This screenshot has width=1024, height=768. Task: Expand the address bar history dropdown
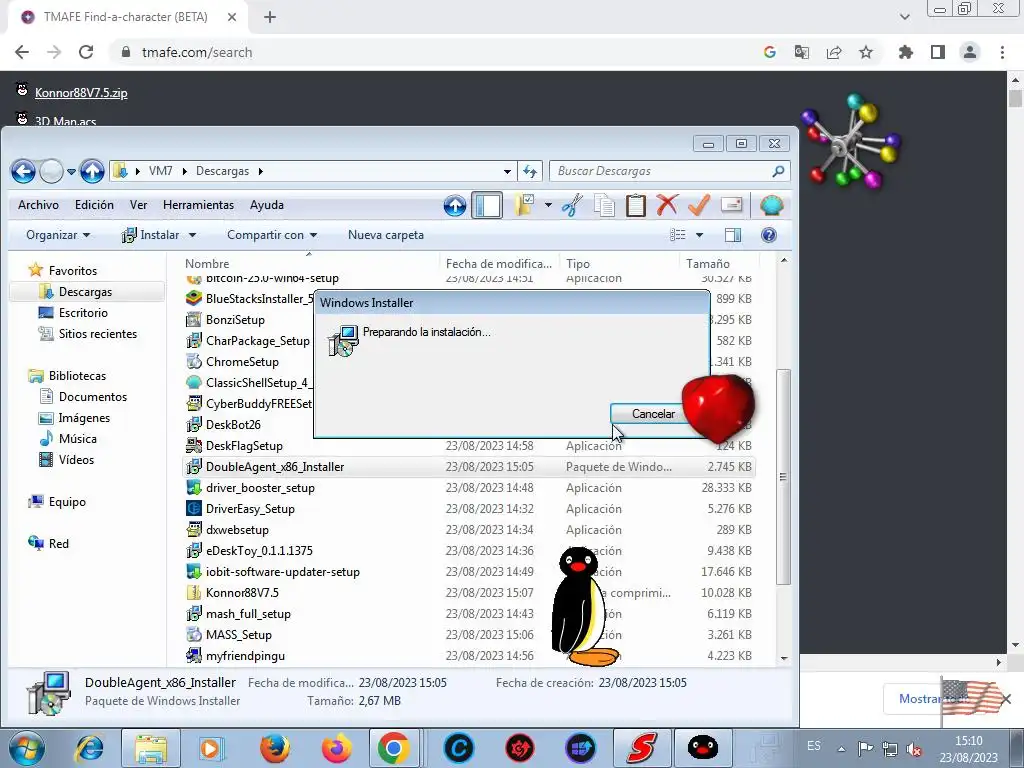[x=507, y=172]
